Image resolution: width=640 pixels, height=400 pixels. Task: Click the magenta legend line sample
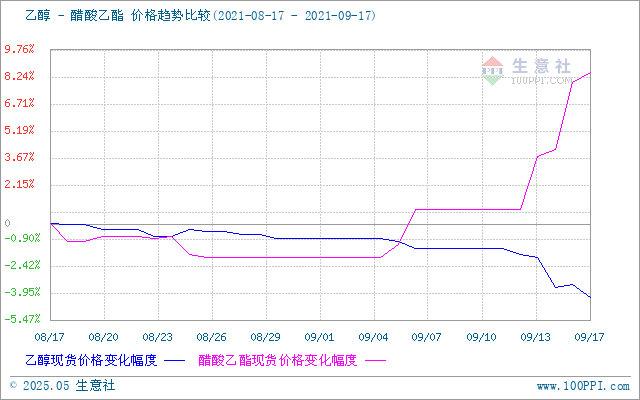click(x=375, y=361)
